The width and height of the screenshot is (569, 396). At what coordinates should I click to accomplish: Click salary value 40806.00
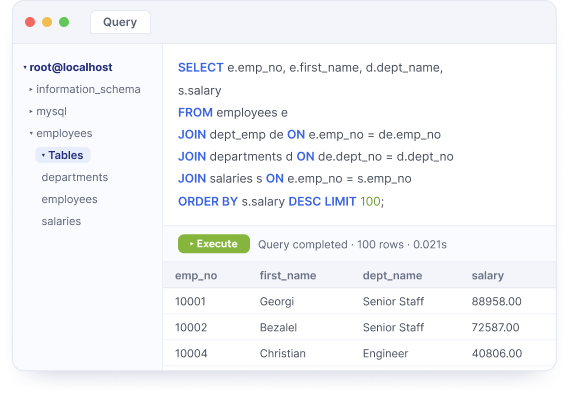pyautogui.click(x=497, y=354)
